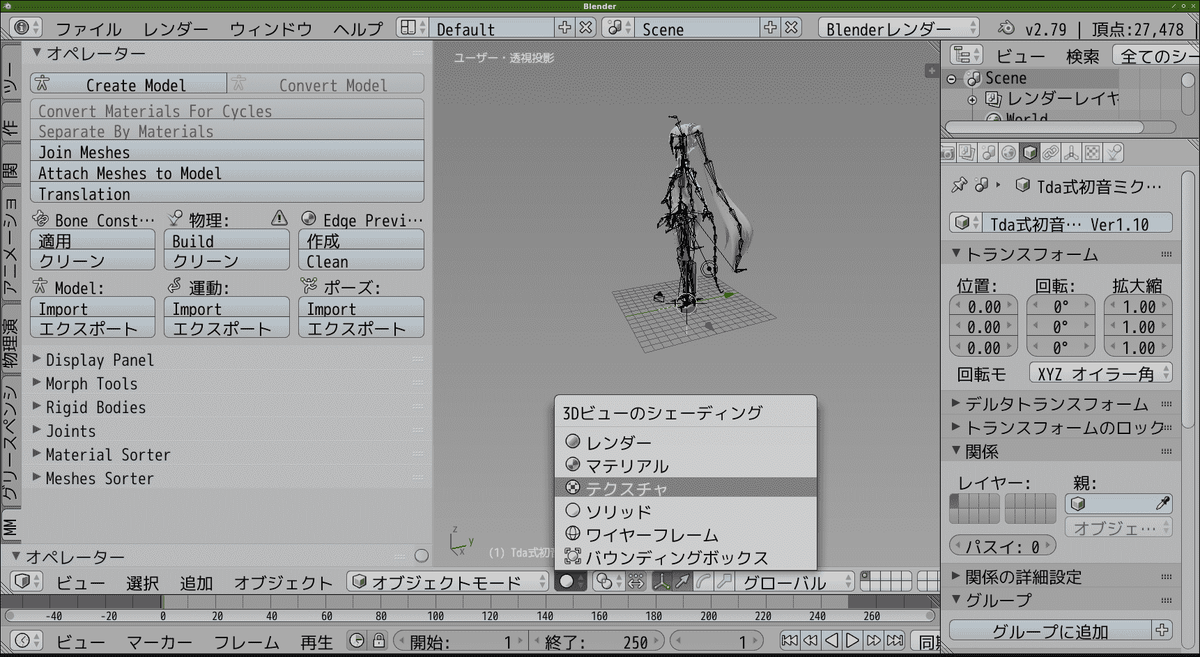
Task: Collapse the Scene tree node in outliner
Action: 952,78
